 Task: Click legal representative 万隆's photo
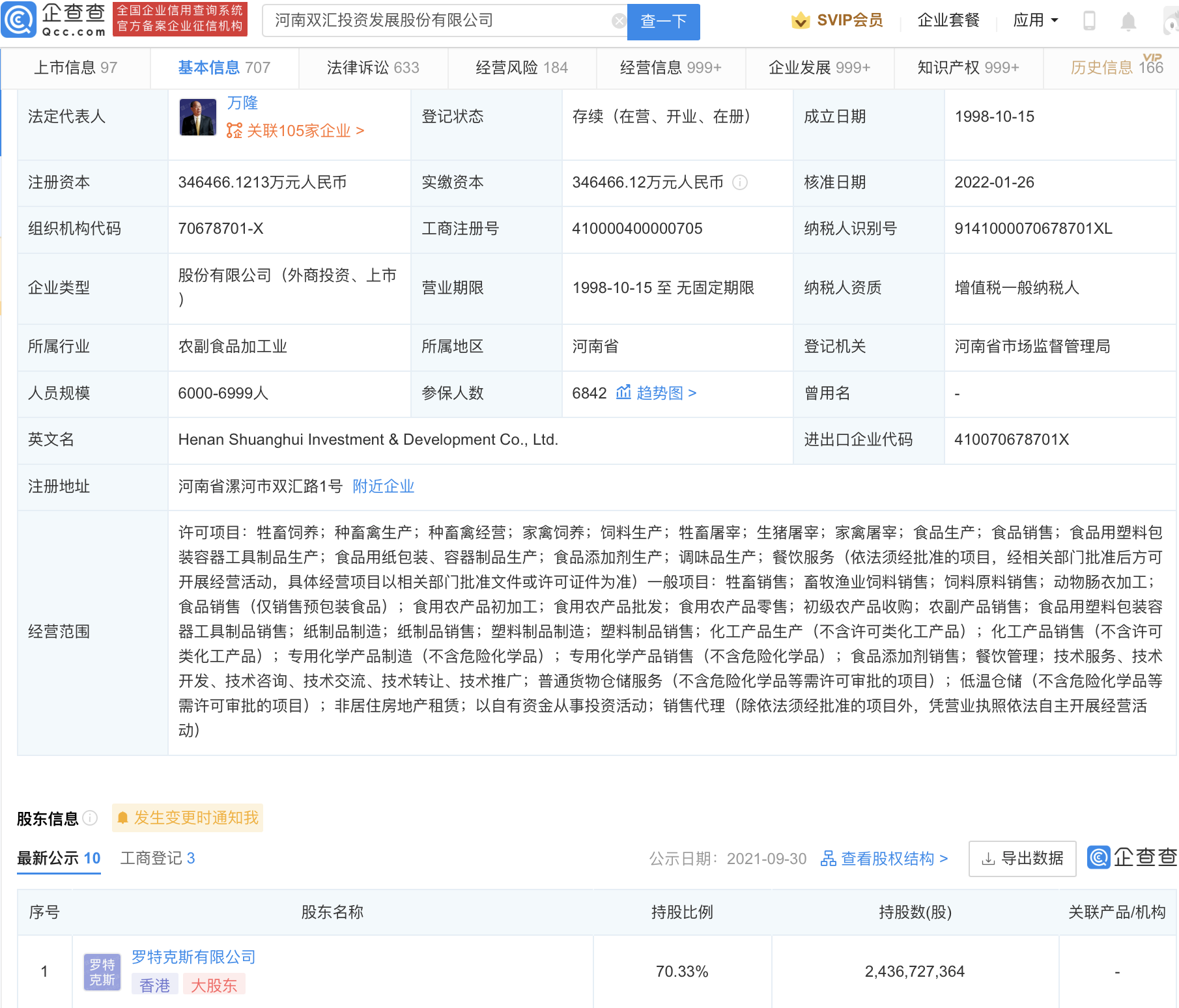198,117
